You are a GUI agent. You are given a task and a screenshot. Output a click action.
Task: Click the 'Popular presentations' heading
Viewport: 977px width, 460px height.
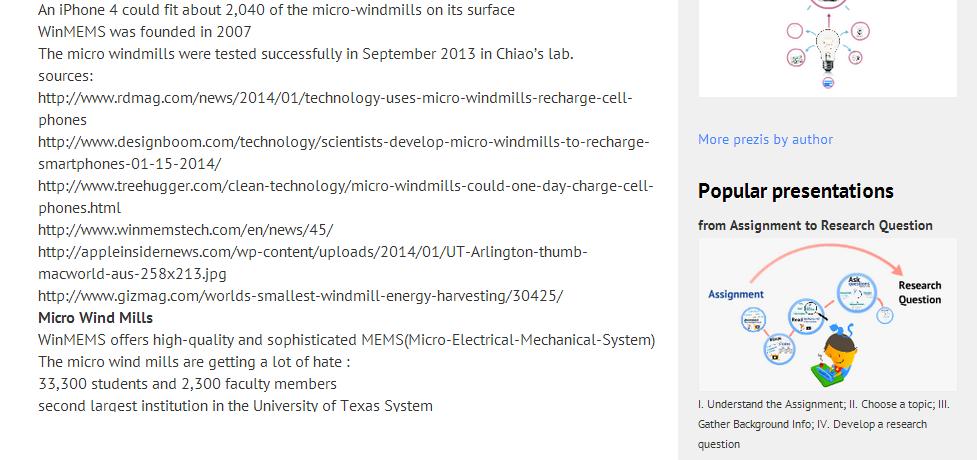click(x=795, y=191)
